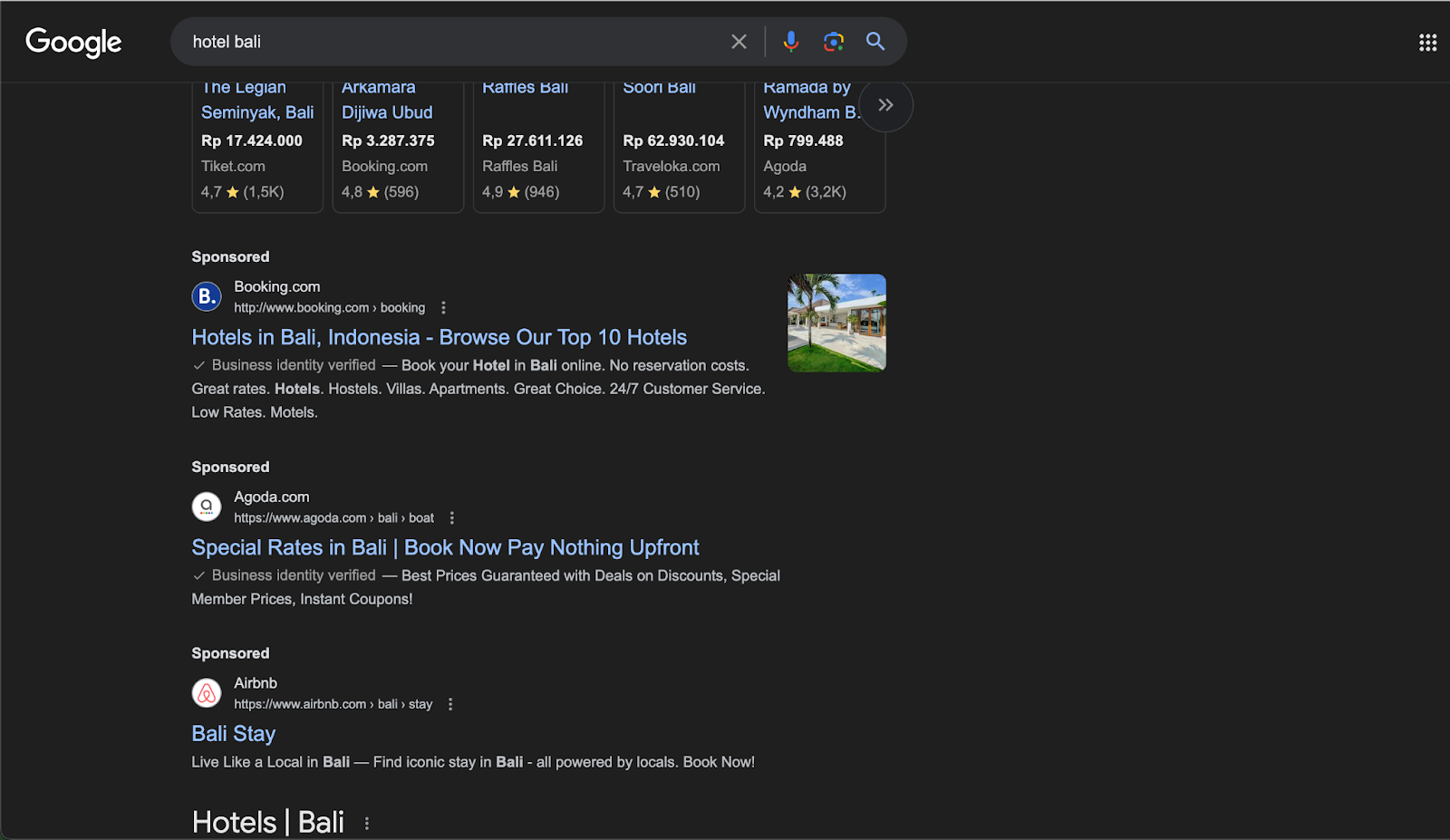Click the price Rp 17.424.000
Viewport: 1450px width, 840px height.
252,140
